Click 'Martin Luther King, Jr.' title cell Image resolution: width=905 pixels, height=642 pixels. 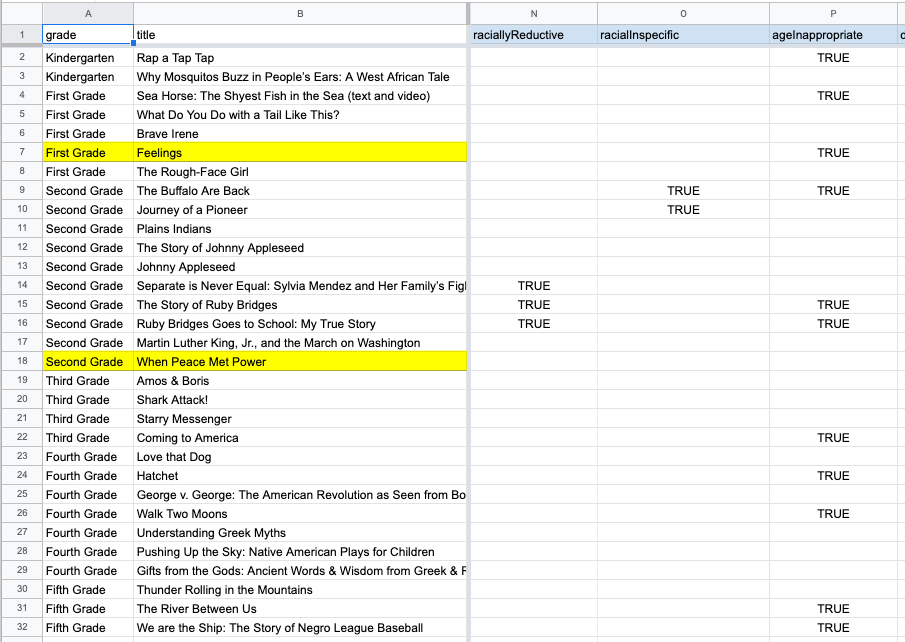300,343
